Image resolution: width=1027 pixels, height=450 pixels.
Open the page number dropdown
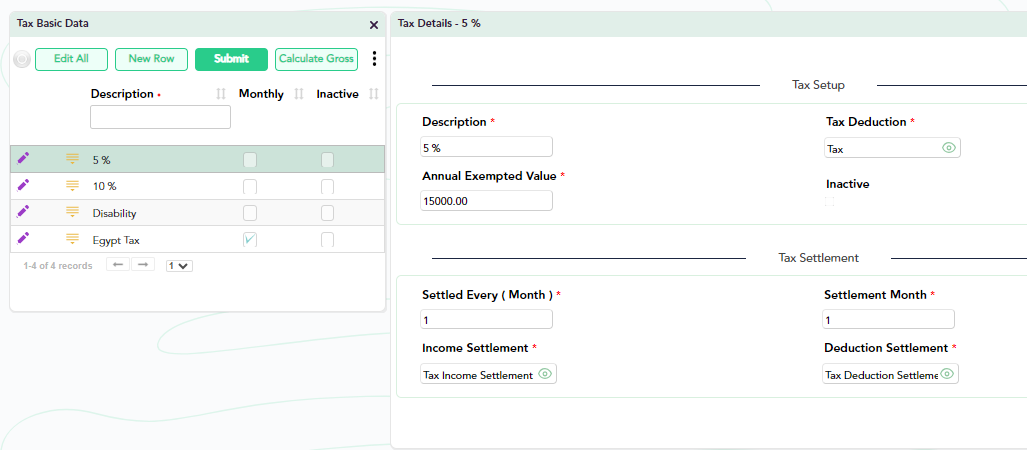click(x=179, y=266)
